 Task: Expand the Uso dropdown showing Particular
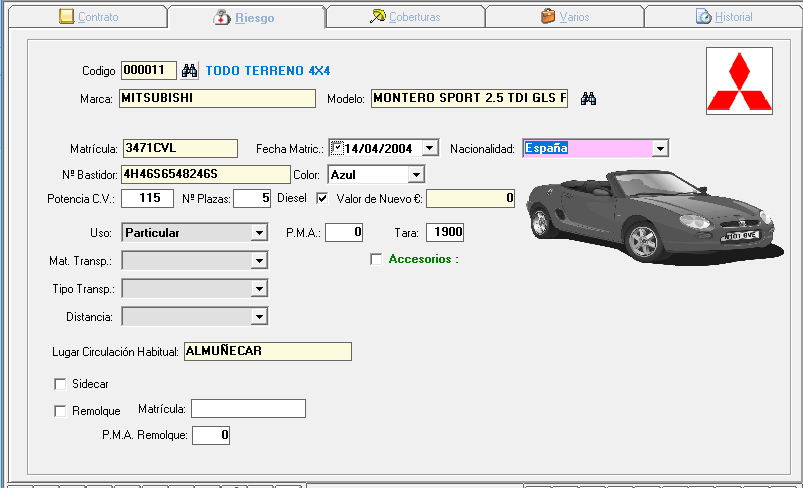tap(259, 232)
